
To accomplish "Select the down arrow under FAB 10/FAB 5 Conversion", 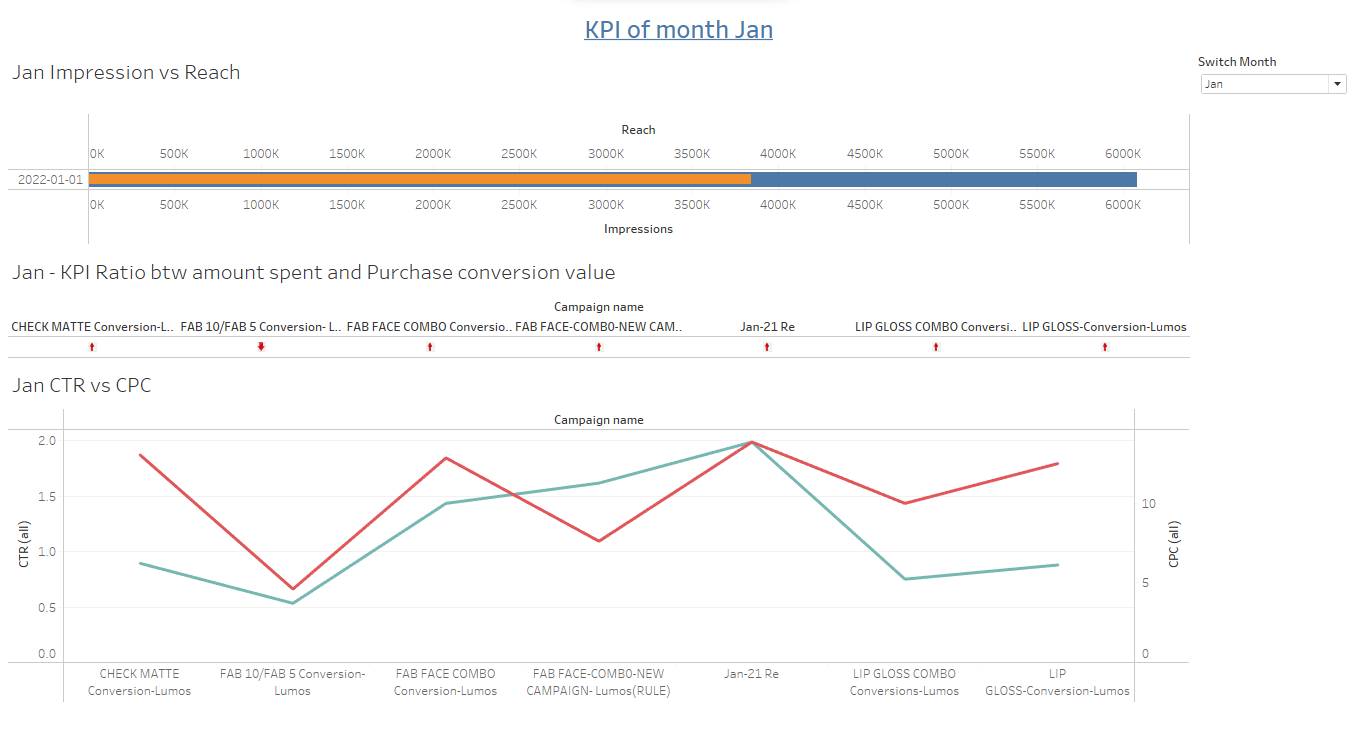I will point(259,346).
